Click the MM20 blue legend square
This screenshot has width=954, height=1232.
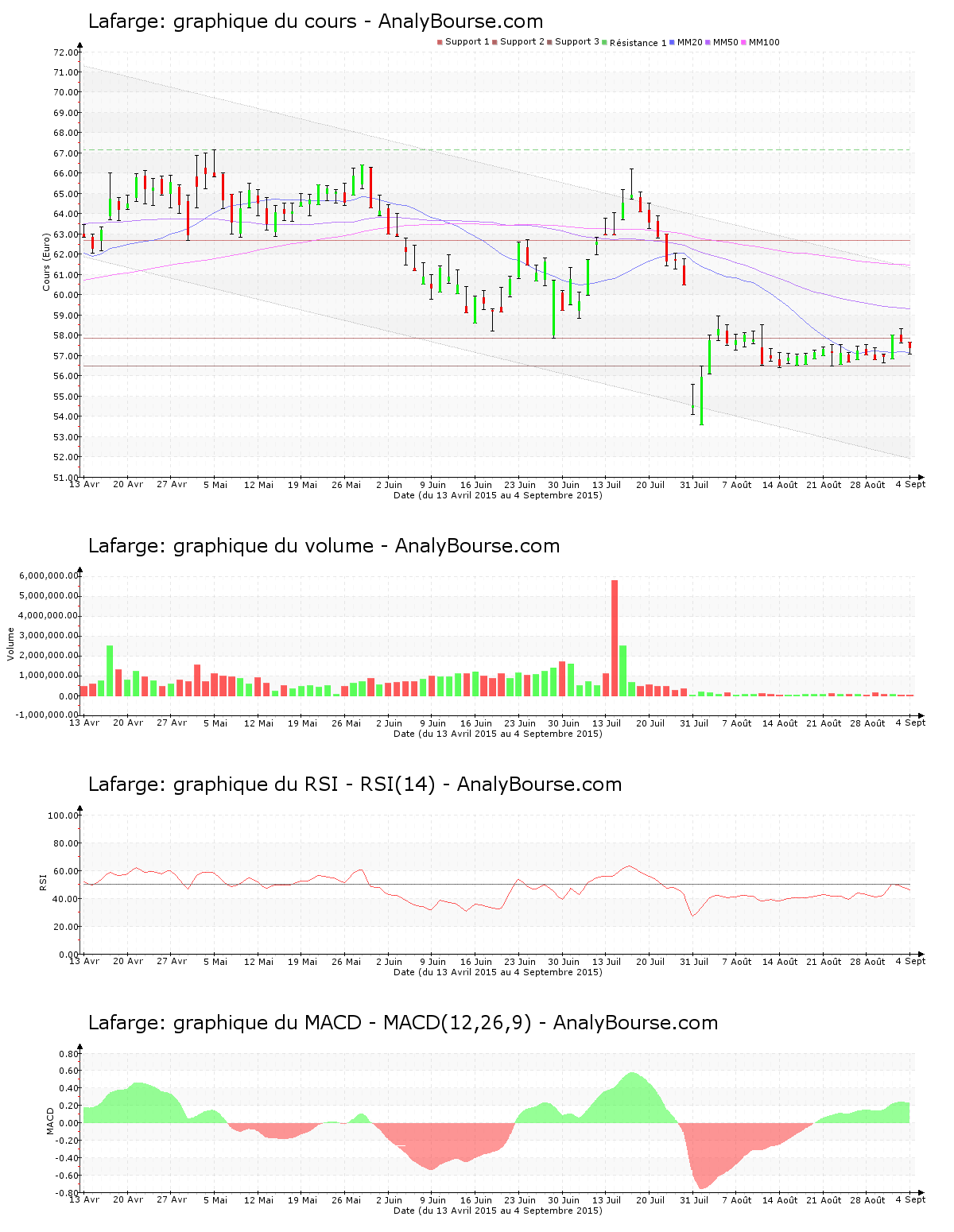(x=672, y=42)
